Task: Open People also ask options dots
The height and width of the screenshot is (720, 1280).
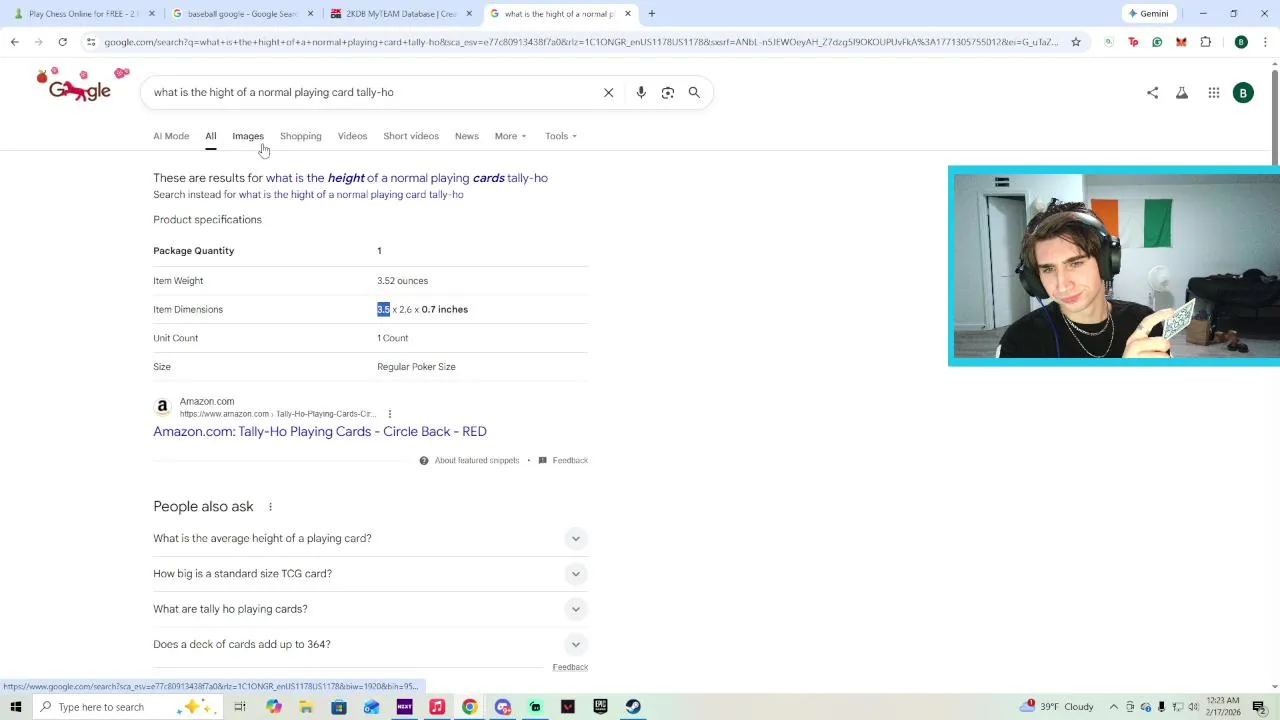Action: coord(270,507)
